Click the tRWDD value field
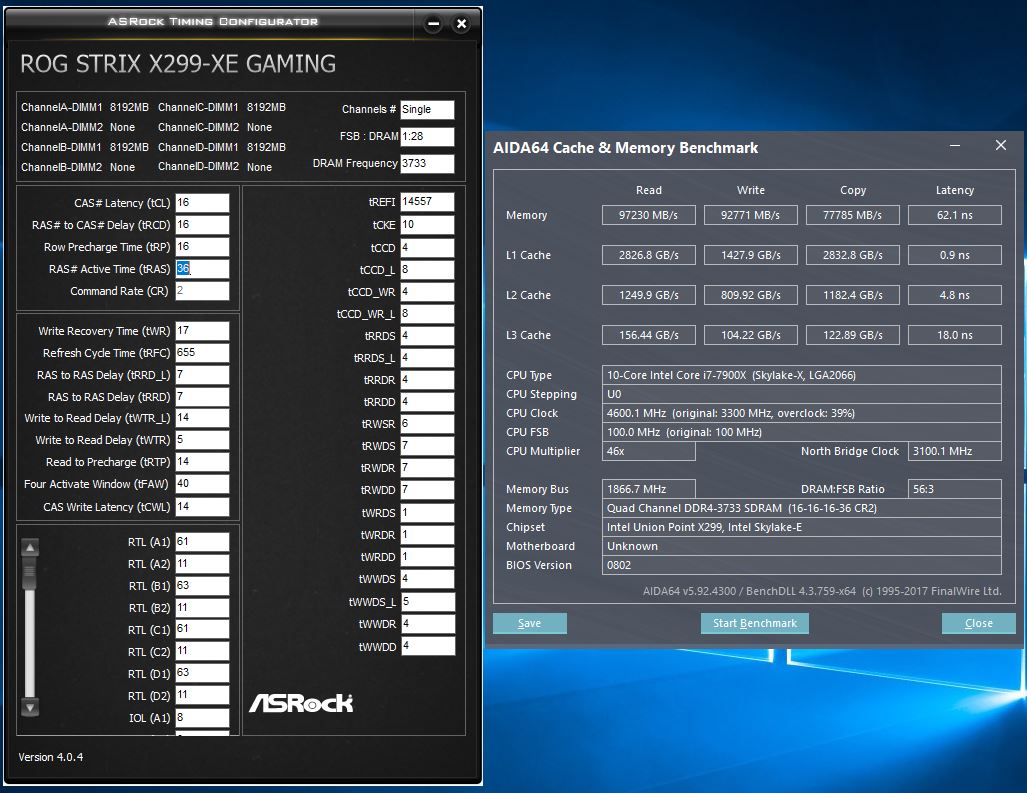 (x=427, y=490)
